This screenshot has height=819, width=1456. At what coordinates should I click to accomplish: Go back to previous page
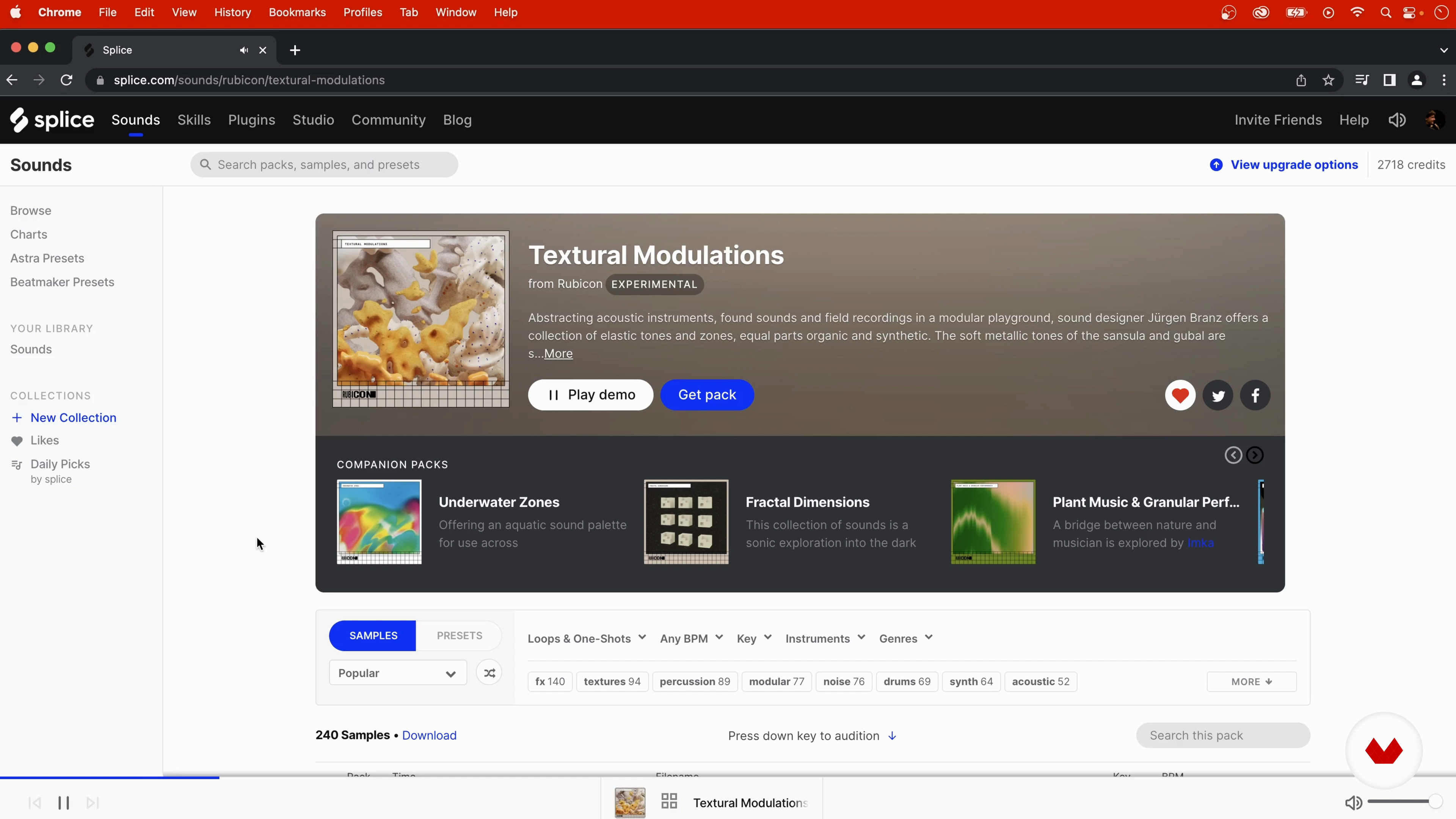[12, 80]
